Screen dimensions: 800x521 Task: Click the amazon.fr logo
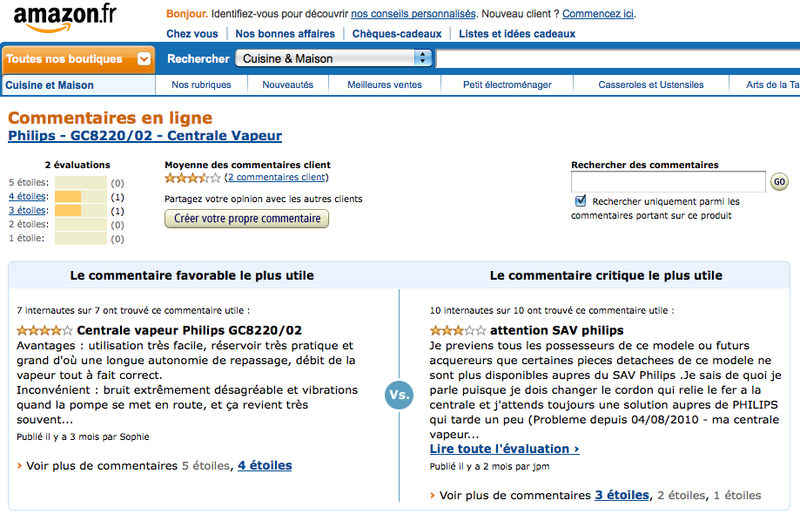[x=65, y=19]
